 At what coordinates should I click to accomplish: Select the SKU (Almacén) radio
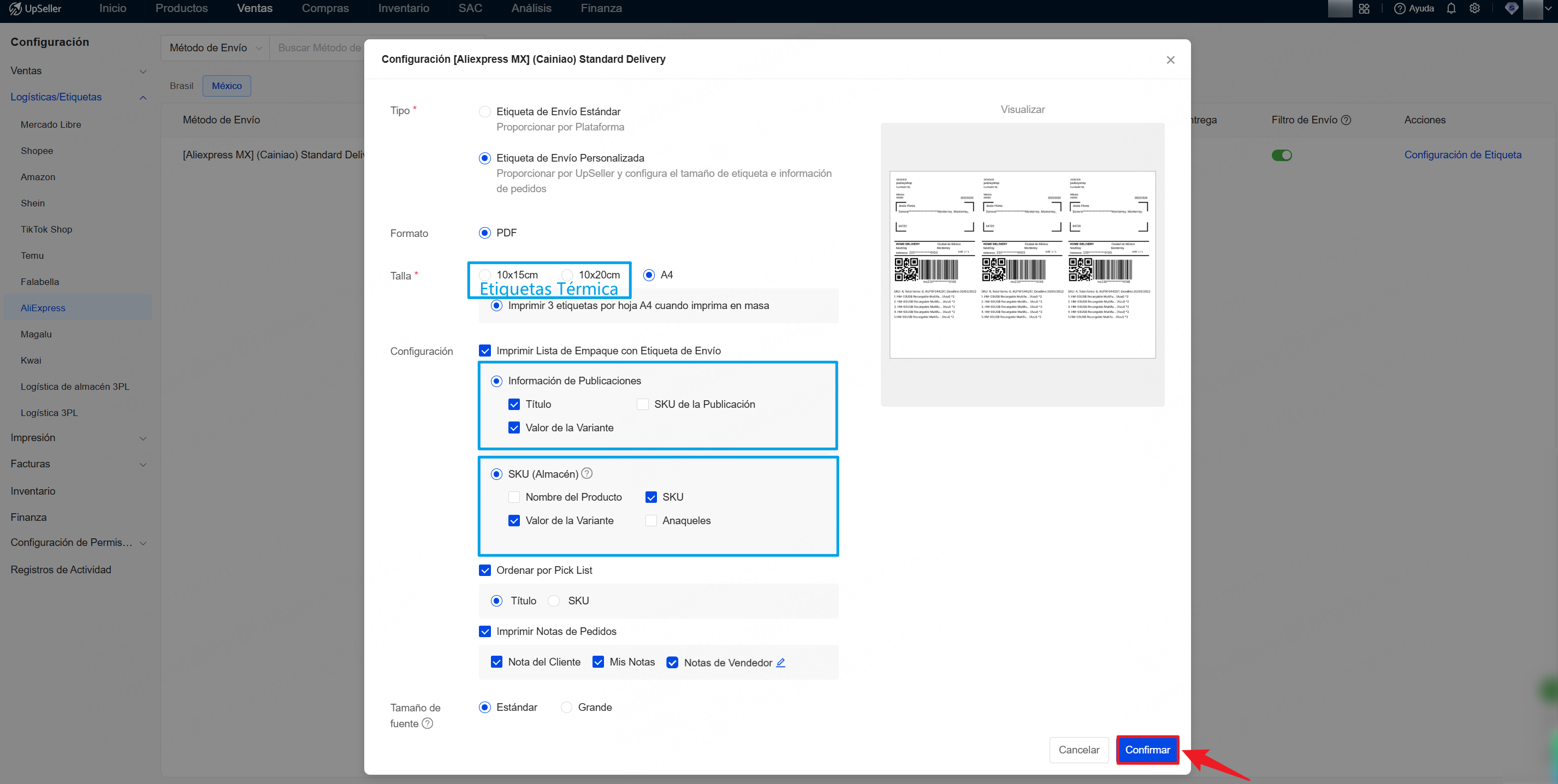[x=496, y=474]
